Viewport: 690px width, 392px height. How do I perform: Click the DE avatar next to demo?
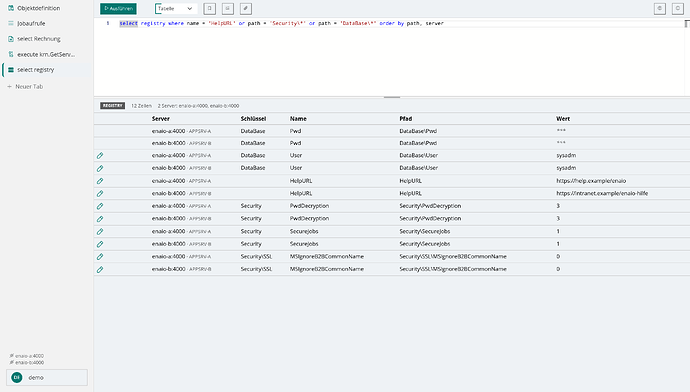17,377
